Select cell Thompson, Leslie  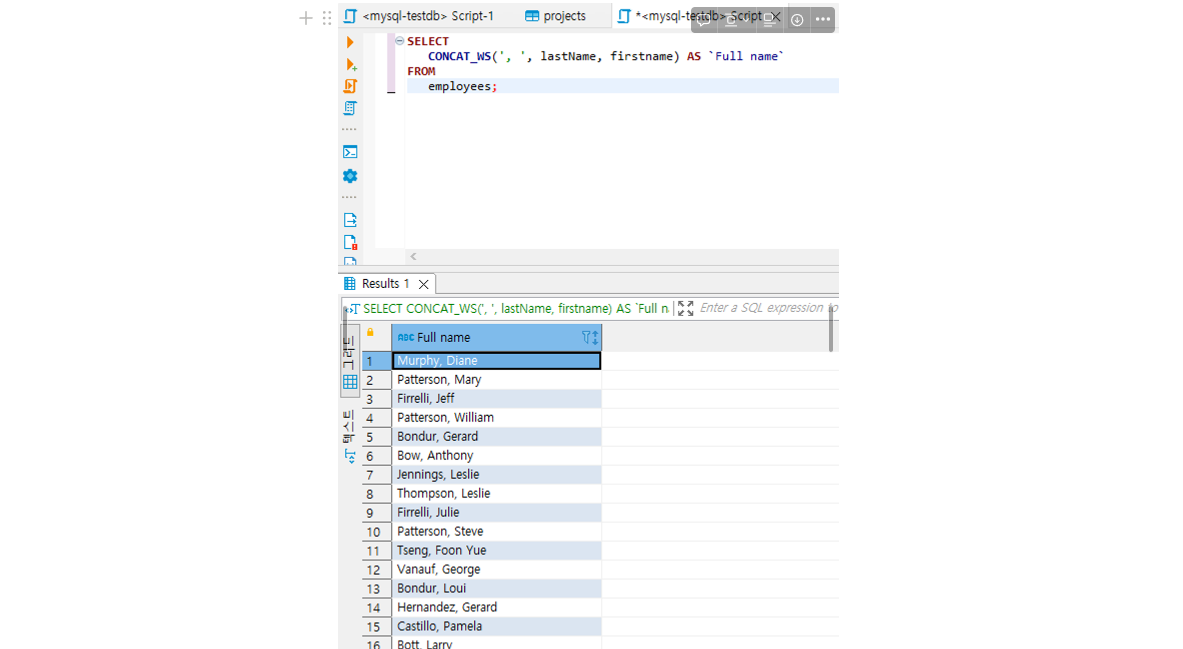coord(496,494)
